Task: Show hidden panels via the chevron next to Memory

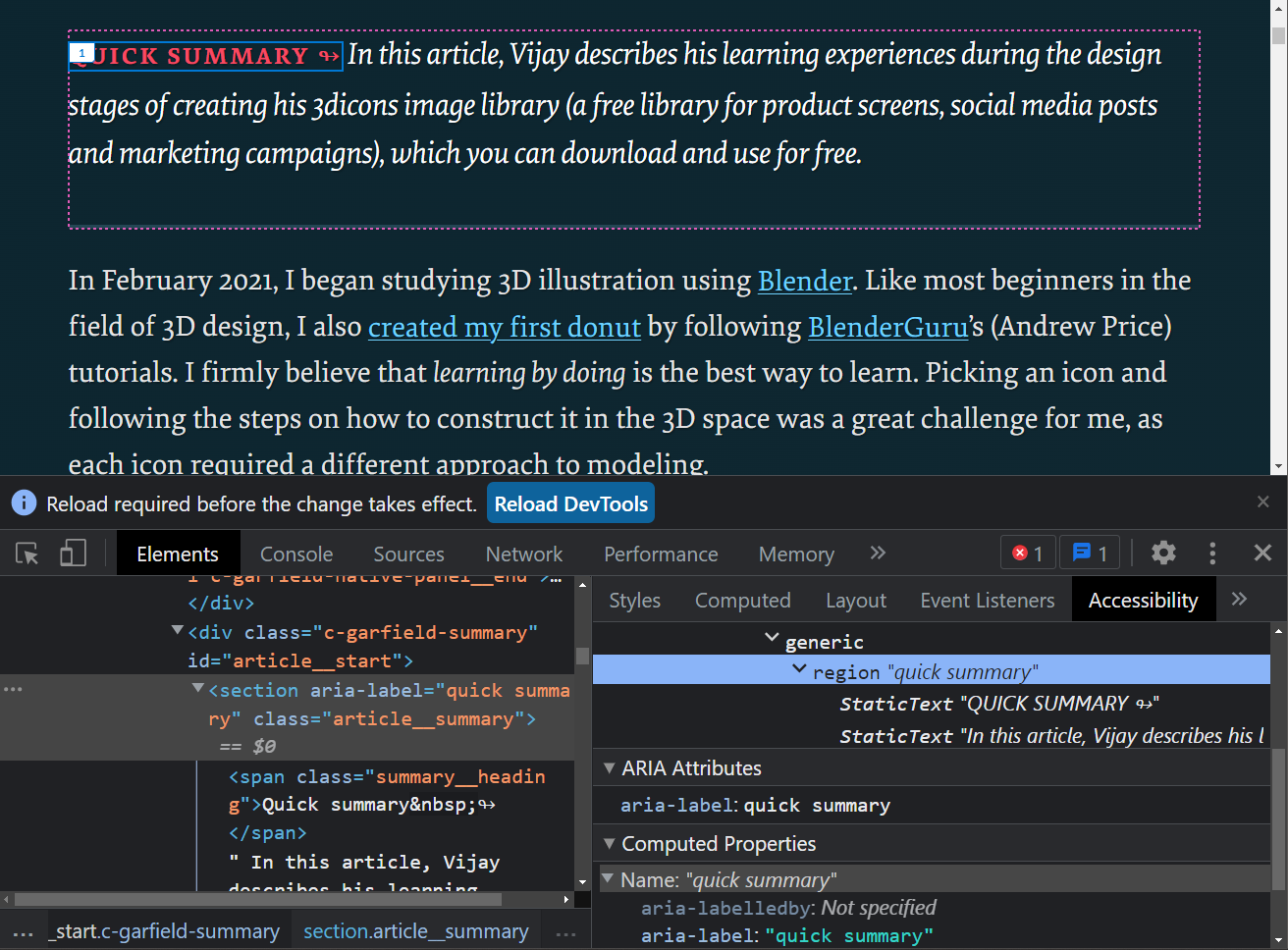Action: point(877,553)
